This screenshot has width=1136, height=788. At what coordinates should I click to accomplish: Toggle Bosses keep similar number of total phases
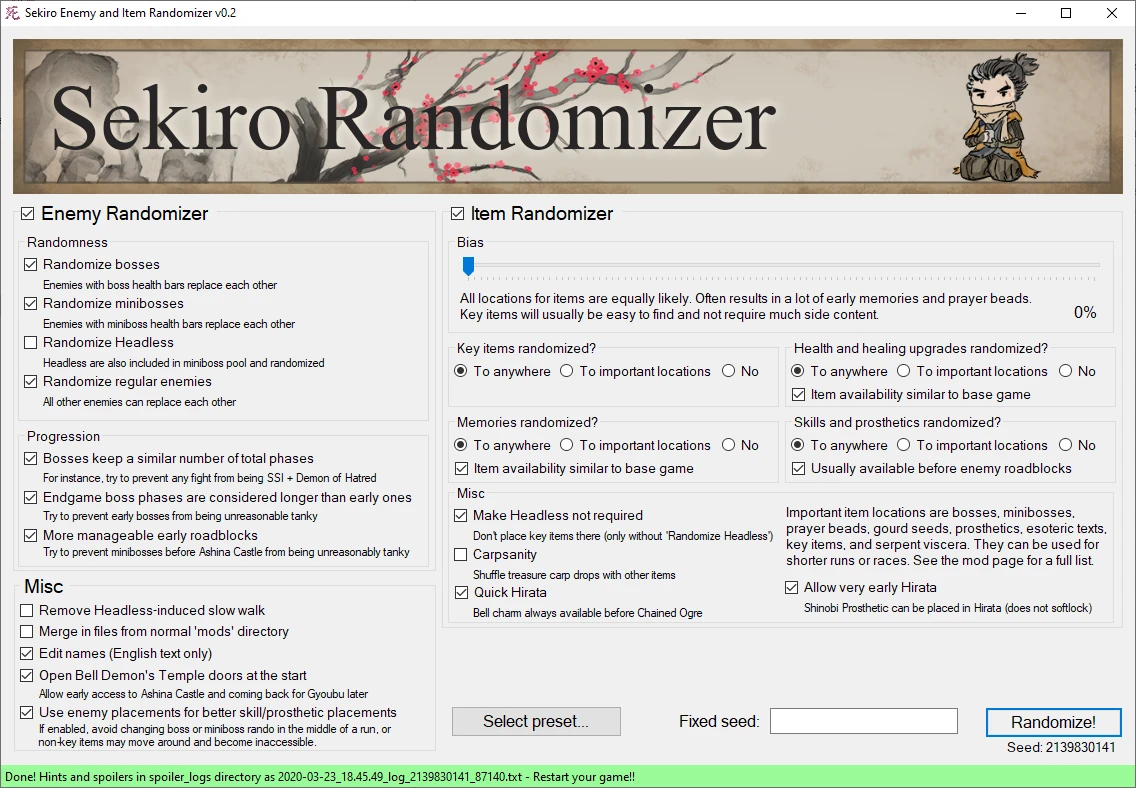[30, 458]
